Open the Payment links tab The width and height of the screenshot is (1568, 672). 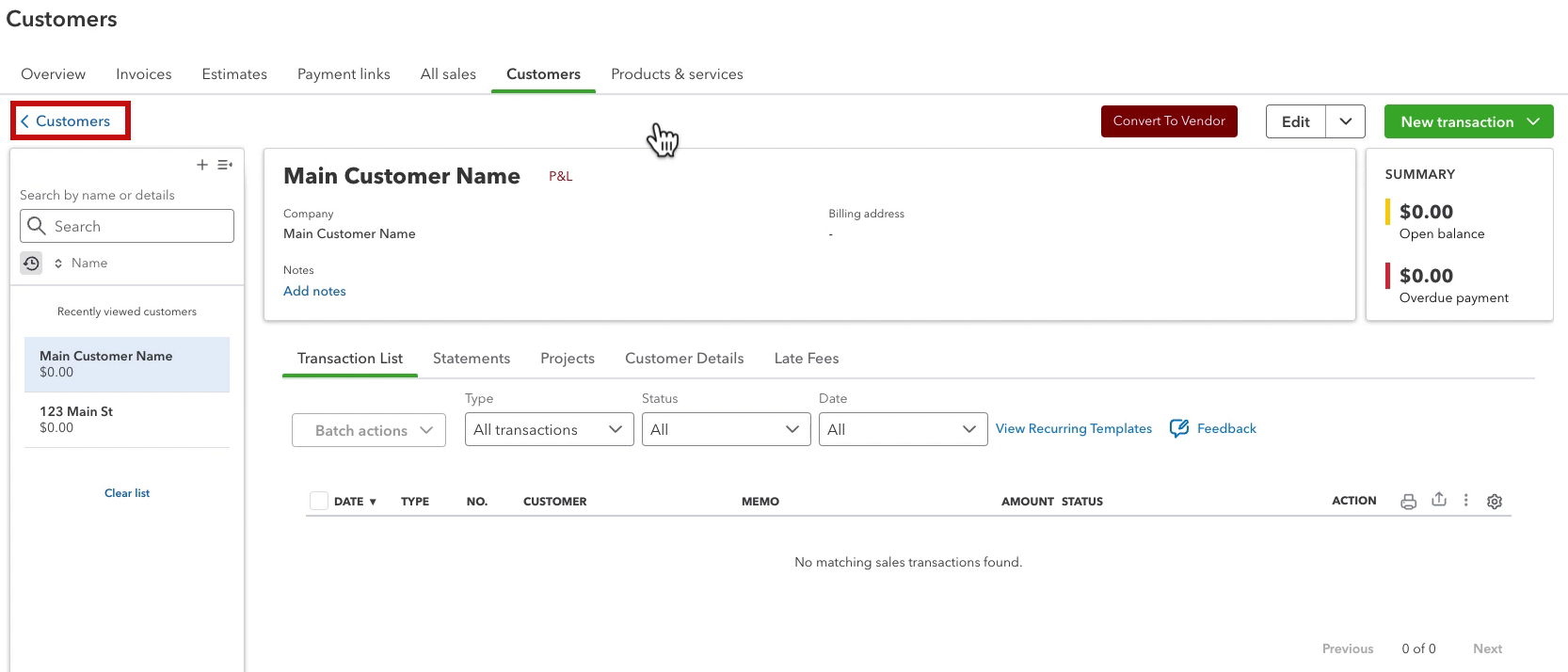tap(344, 74)
